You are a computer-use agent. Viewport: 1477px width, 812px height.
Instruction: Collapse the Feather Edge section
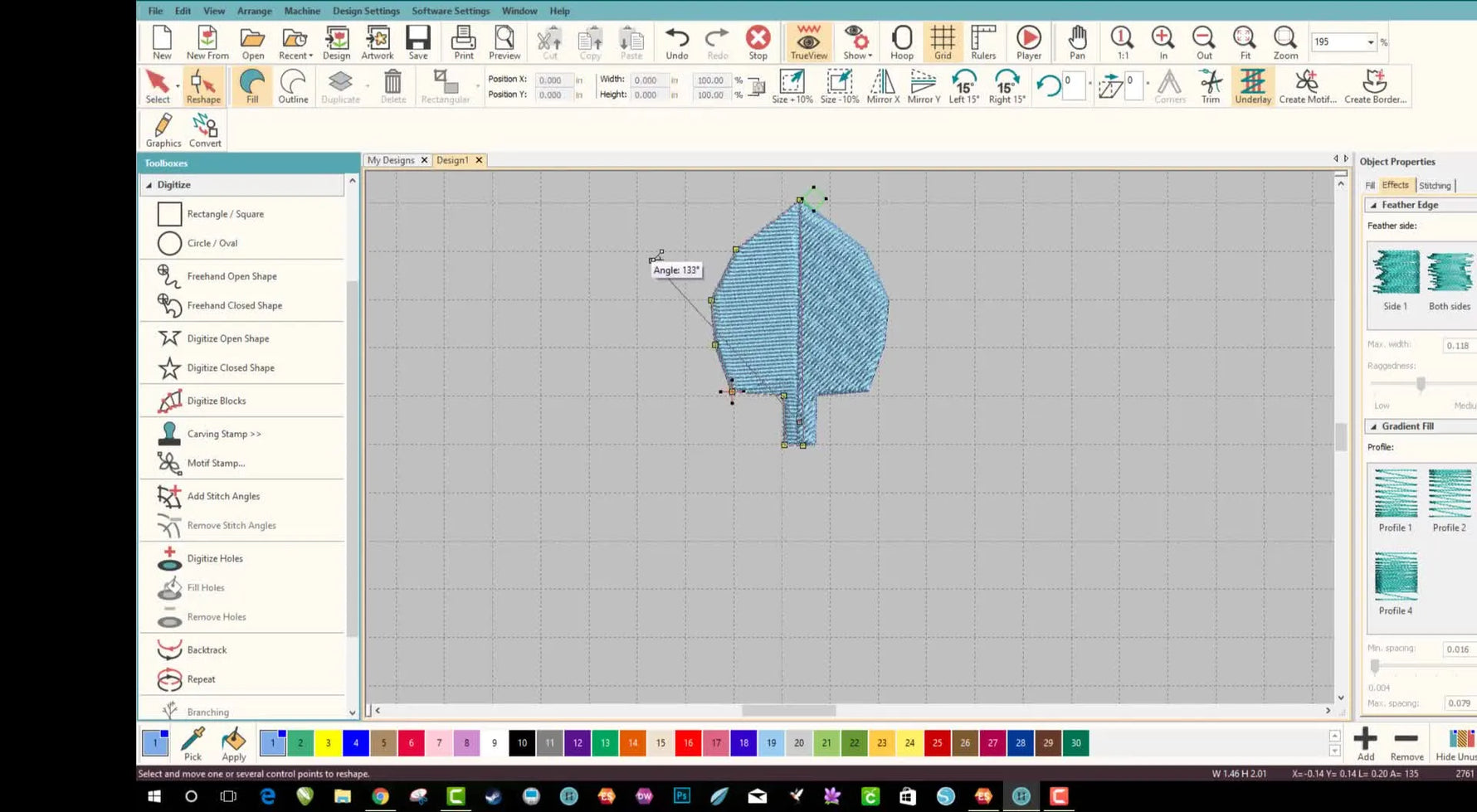click(x=1373, y=205)
